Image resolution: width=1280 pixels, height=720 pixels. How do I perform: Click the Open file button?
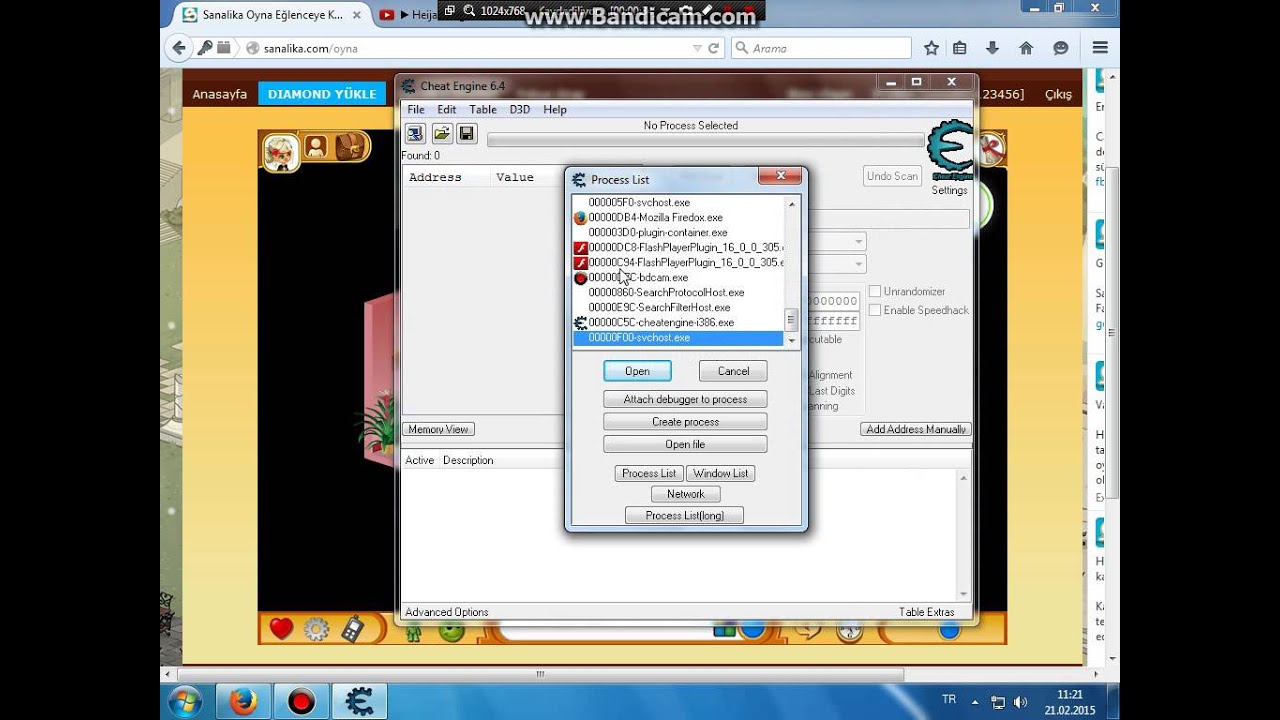[685, 444]
